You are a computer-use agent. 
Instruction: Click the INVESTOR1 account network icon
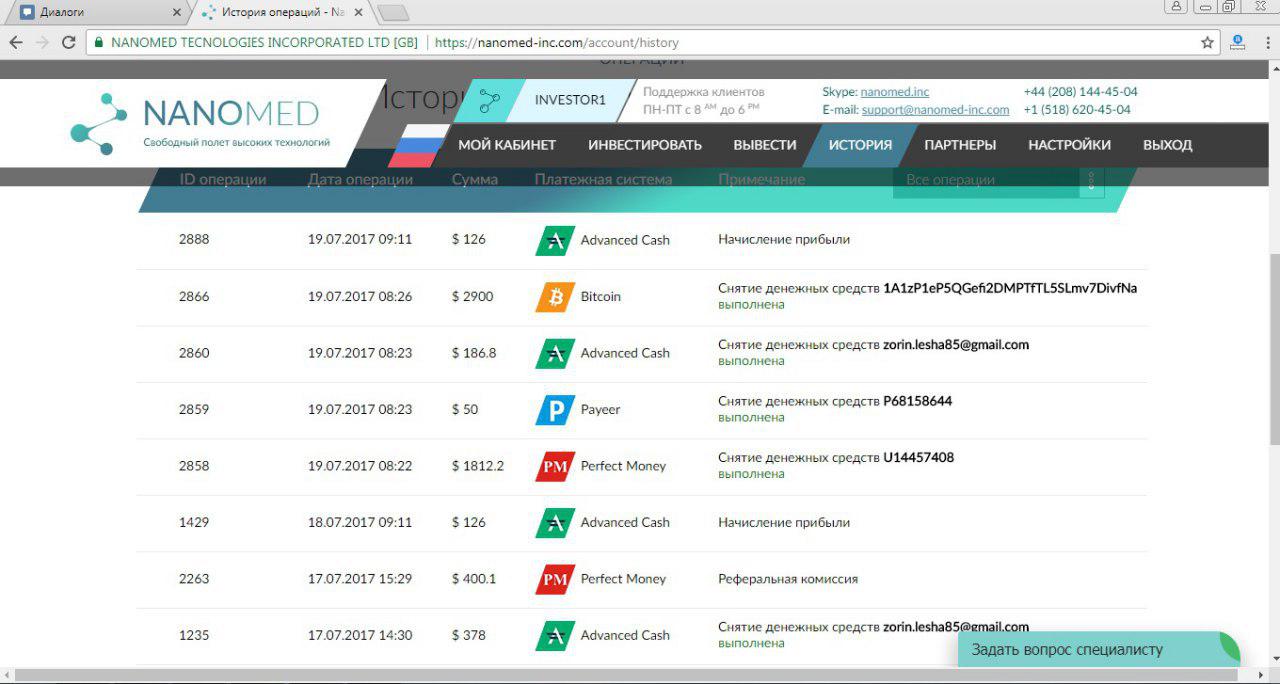tap(489, 100)
